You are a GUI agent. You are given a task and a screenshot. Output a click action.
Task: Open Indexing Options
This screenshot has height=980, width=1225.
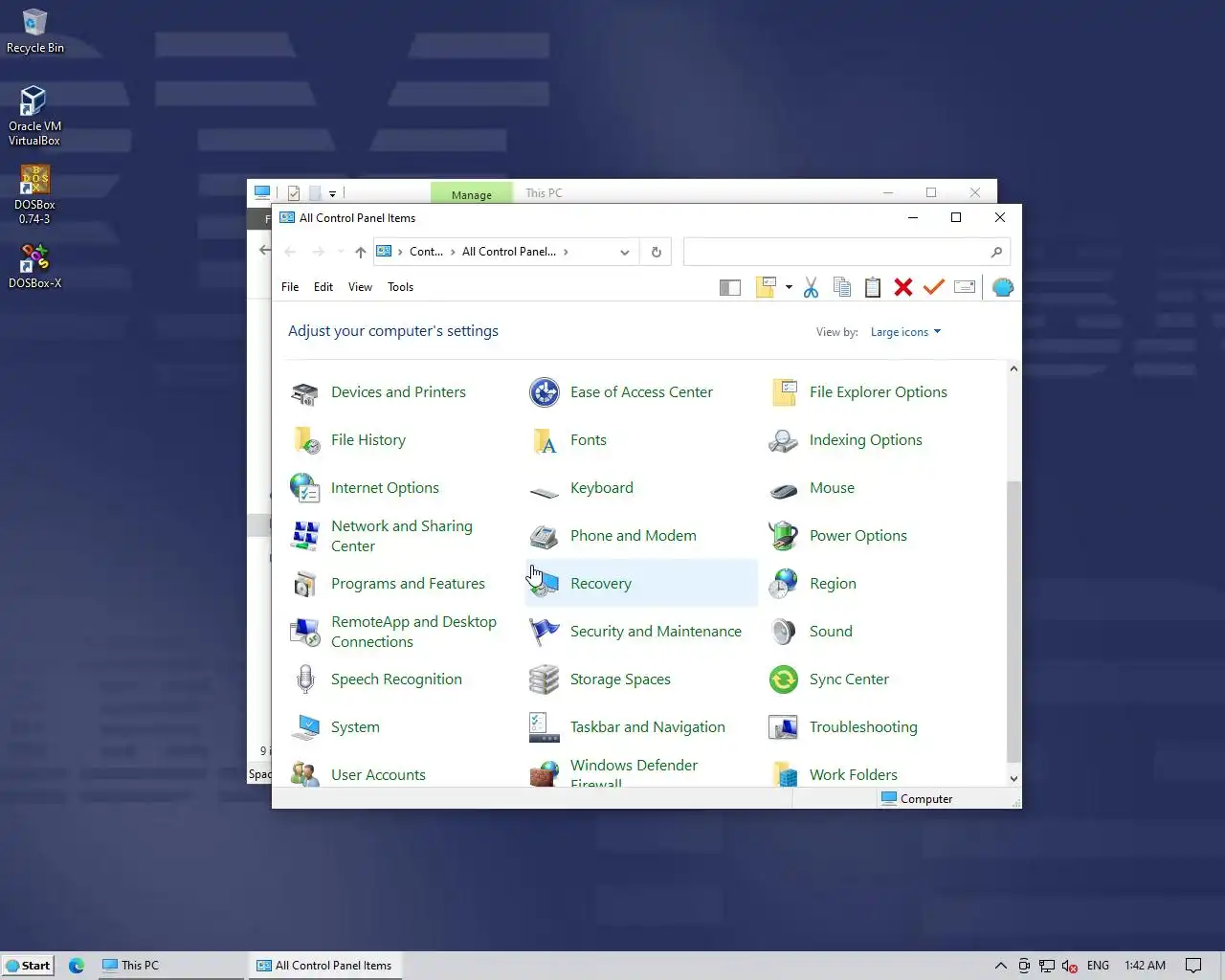coord(845,440)
